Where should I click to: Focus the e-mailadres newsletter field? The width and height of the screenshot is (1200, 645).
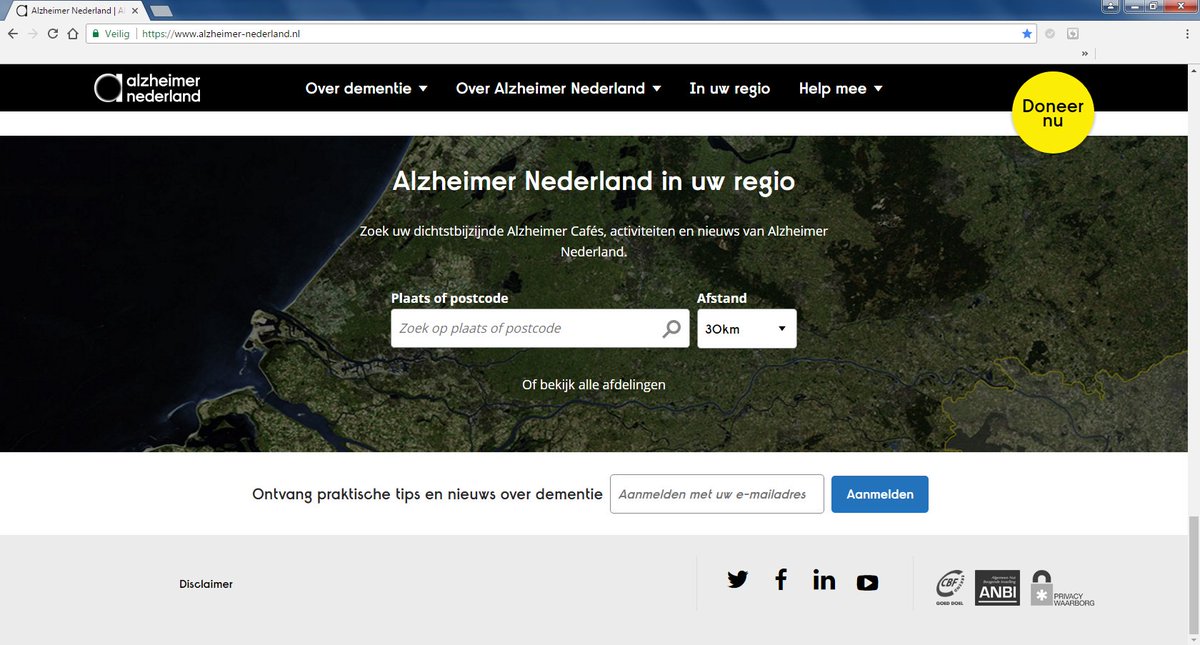[x=717, y=494]
